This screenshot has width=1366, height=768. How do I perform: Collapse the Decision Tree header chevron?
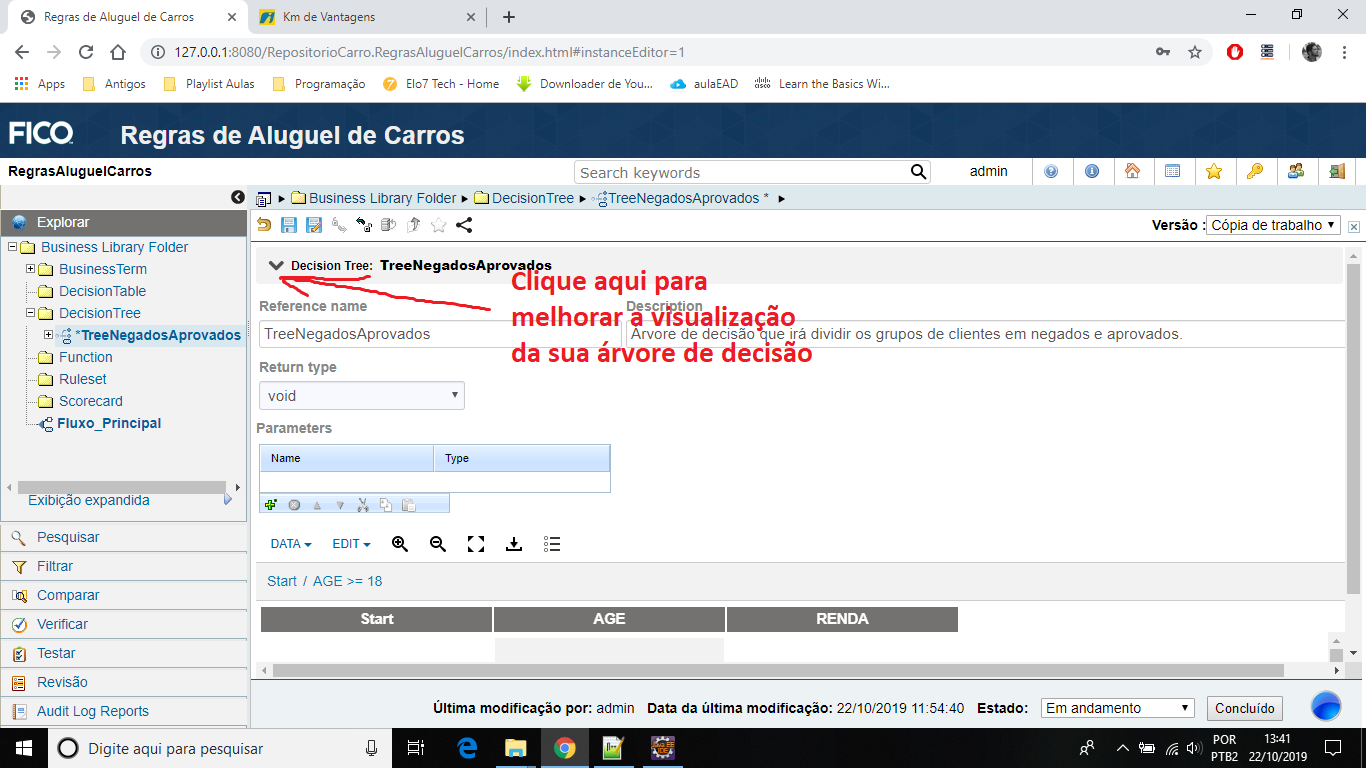tap(276, 266)
